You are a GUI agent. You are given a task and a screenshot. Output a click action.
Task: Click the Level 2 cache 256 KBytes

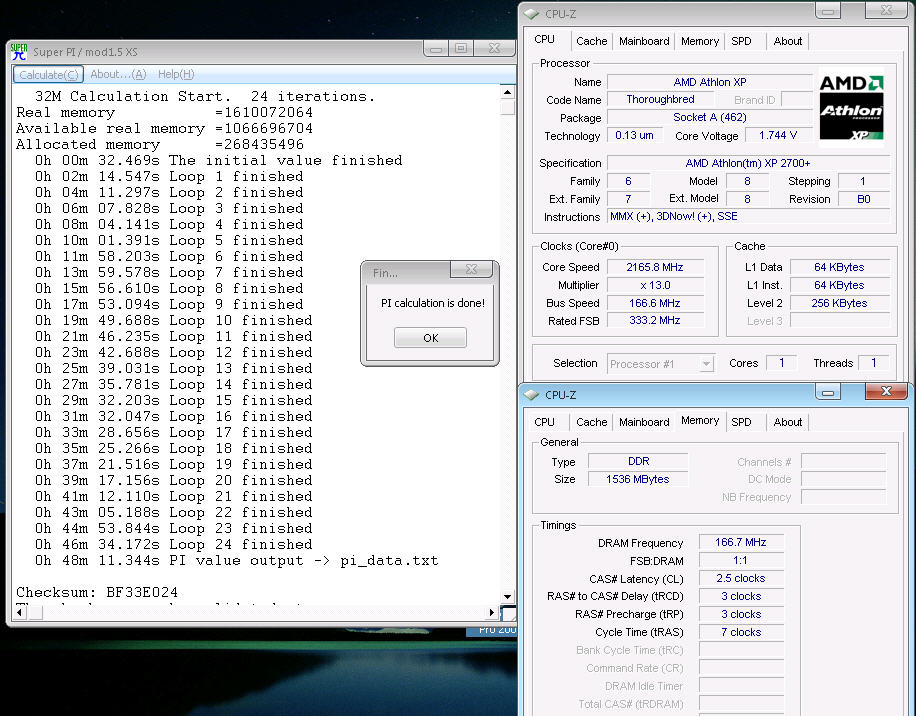point(839,303)
